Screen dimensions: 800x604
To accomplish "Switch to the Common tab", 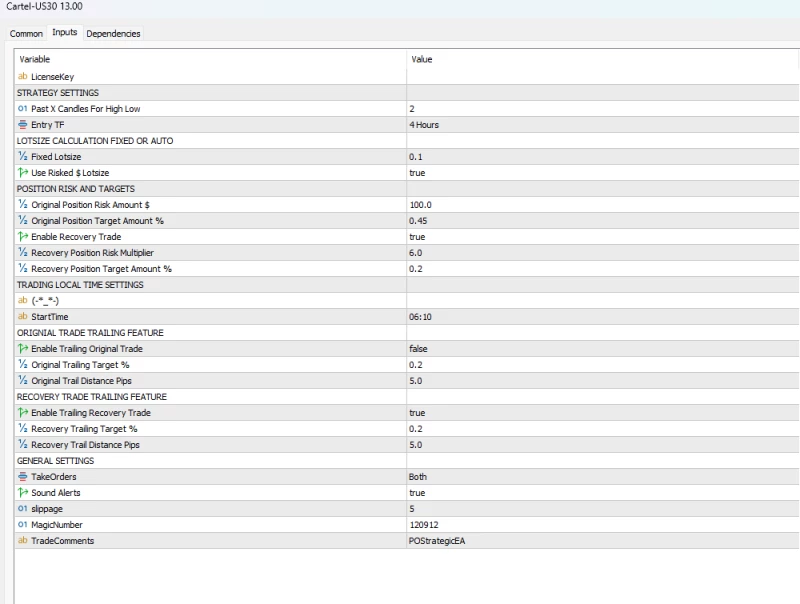I will 26,34.
